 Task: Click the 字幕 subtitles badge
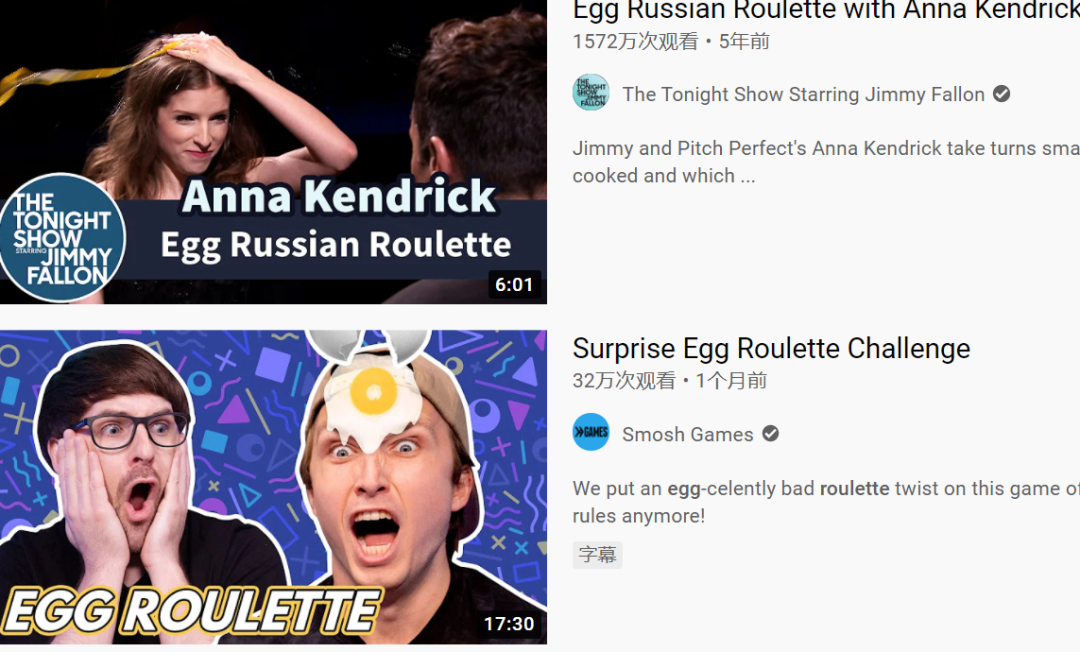(x=597, y=554)
